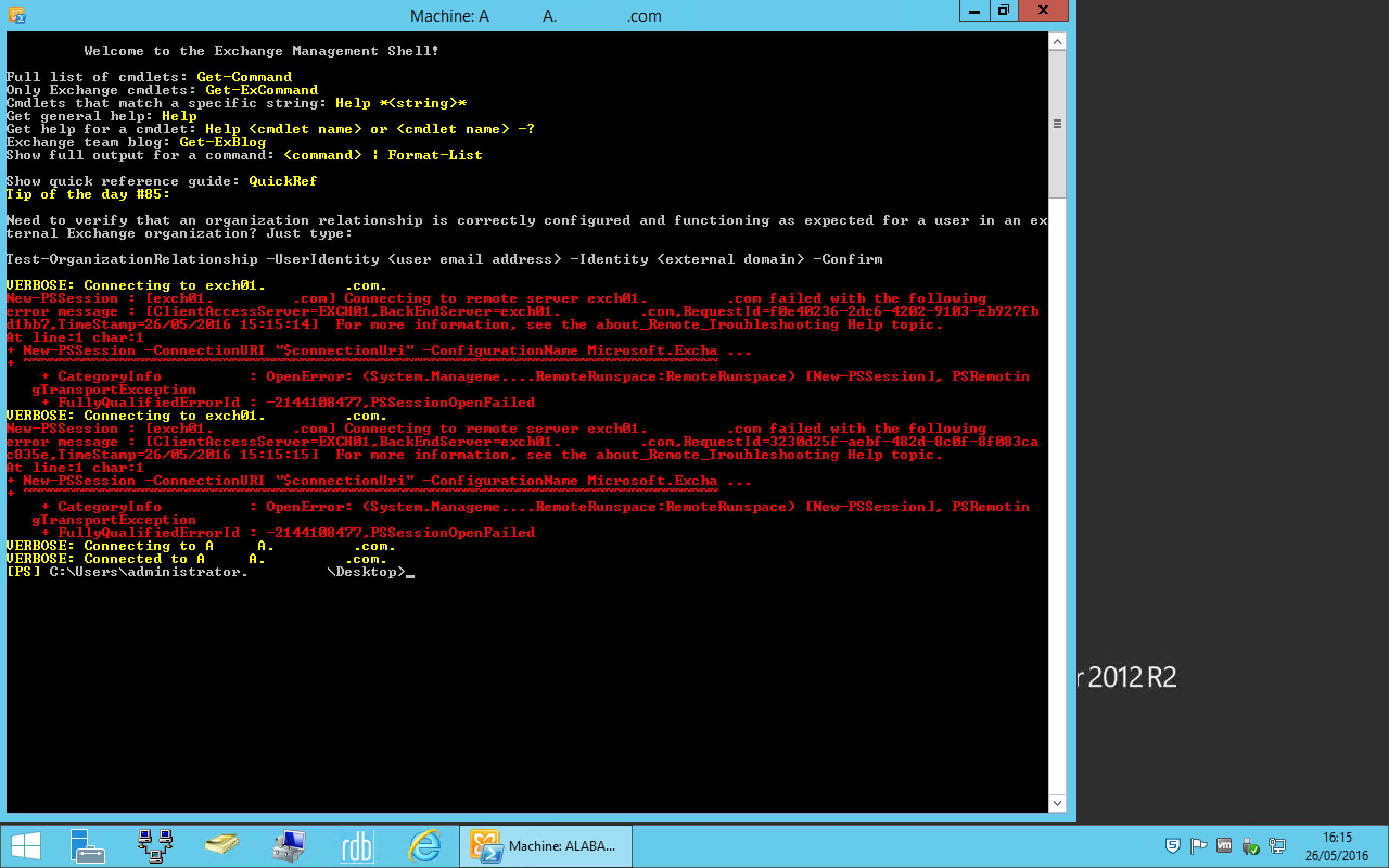Open the network computers tool on the taskbar
This screenshot has height=868, width=1389.
coord(154,845)
